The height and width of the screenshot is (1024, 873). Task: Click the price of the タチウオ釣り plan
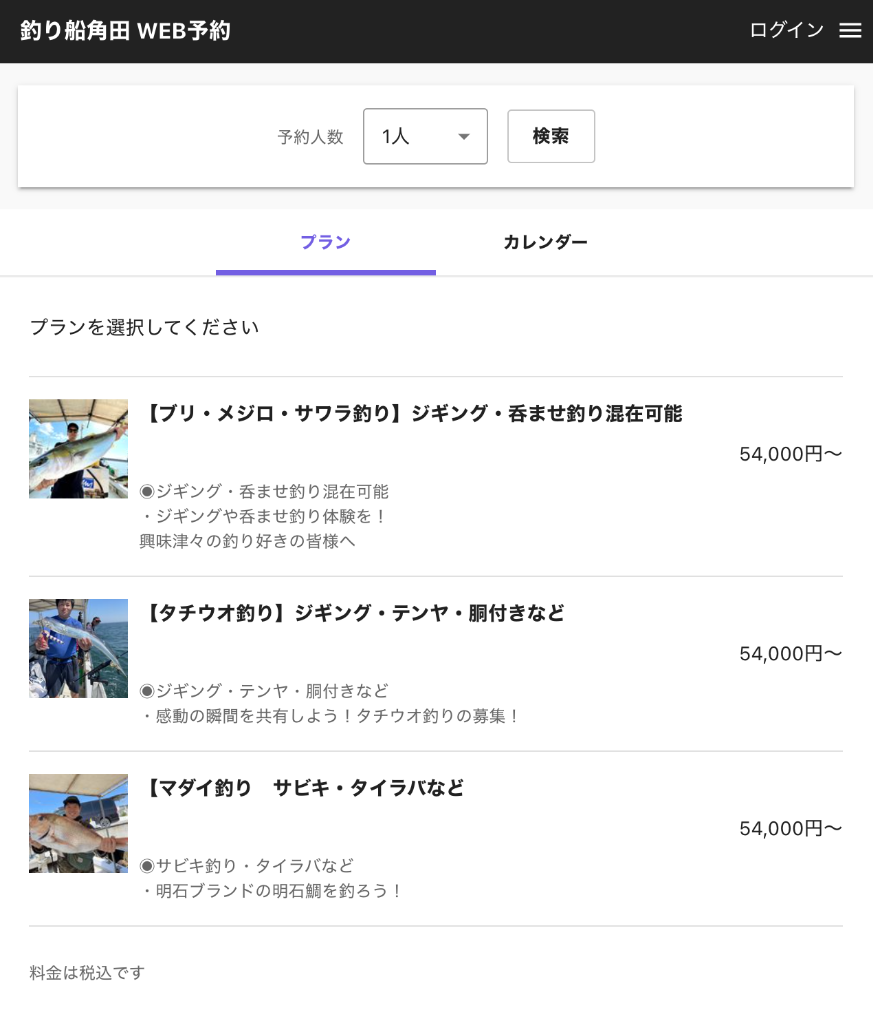pyautogui.click(x=790, y=653)
